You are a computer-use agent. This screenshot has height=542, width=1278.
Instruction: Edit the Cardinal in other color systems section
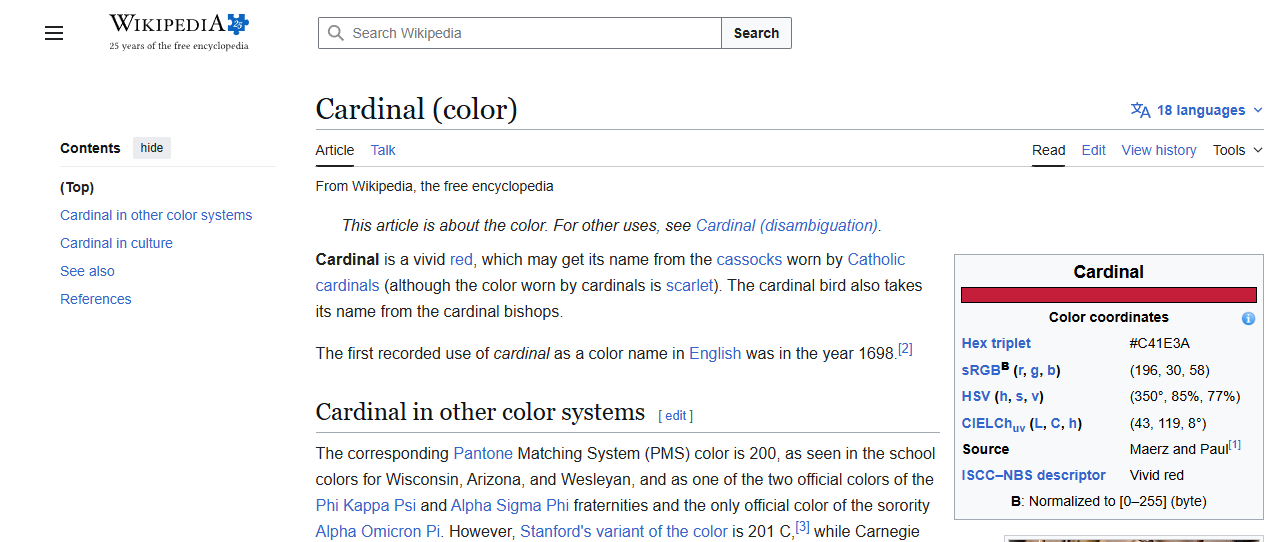coord(676,415)
